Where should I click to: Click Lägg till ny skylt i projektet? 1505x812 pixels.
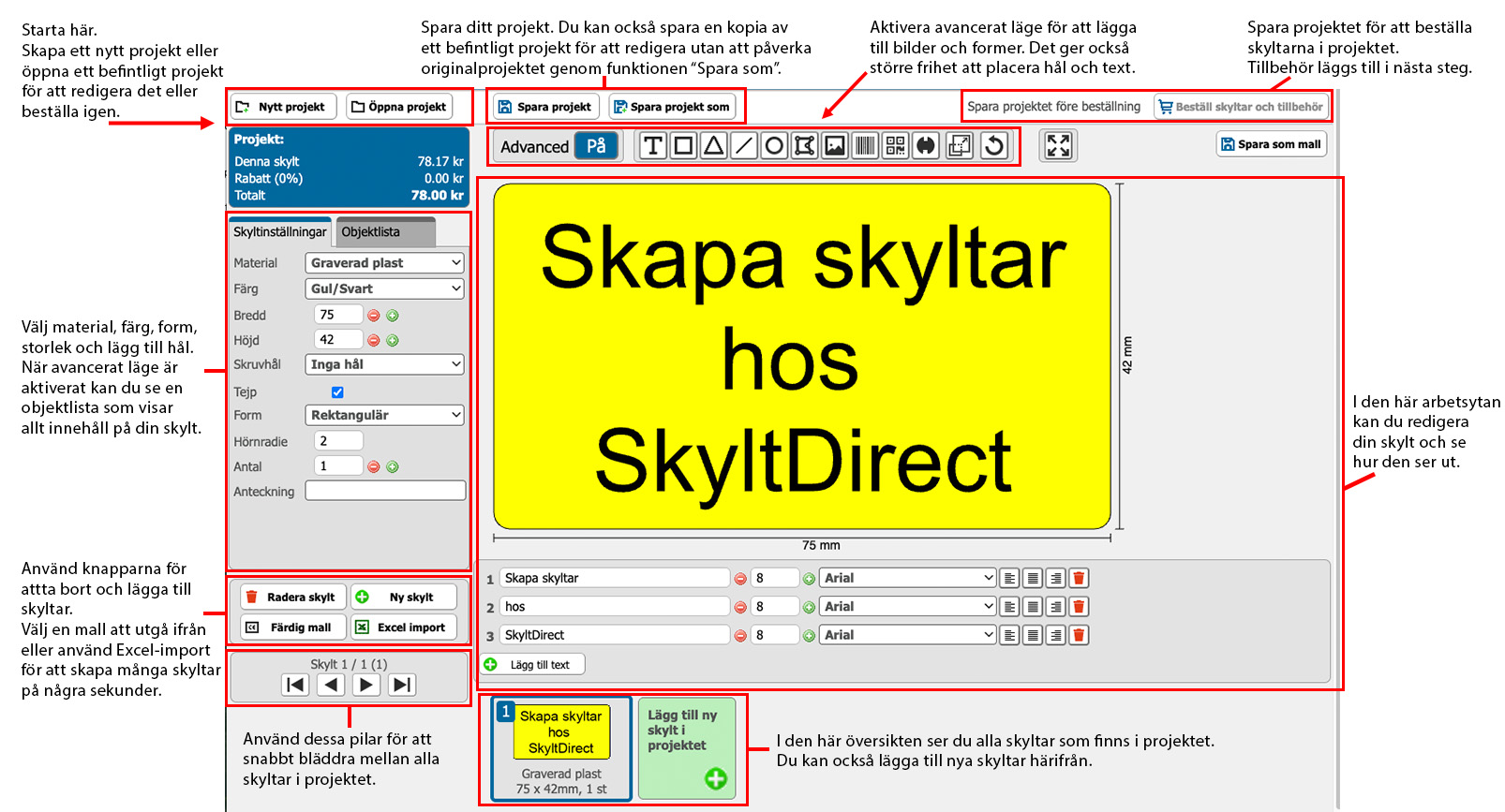[687, 749]
